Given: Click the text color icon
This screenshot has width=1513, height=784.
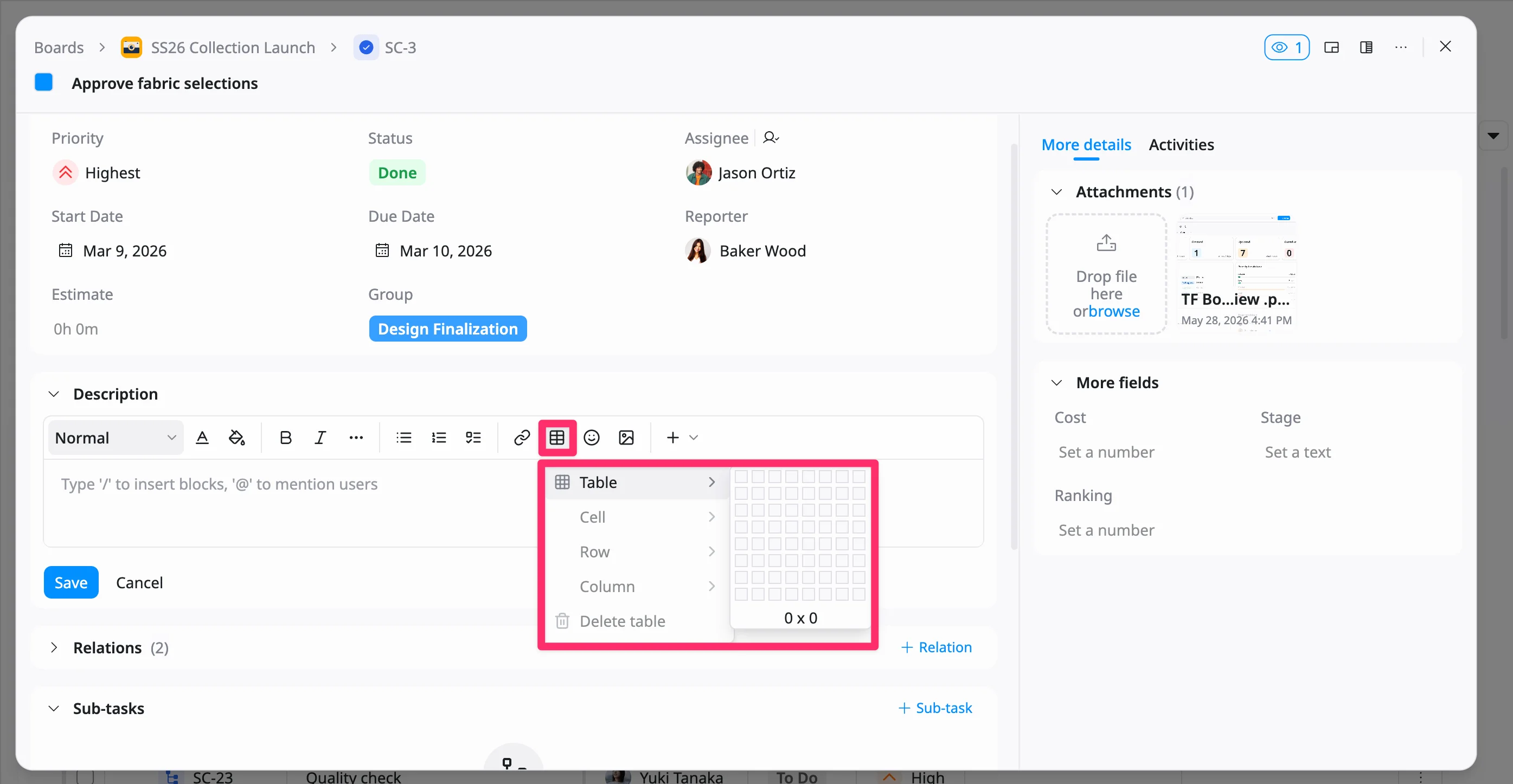Looking at the screenshot, I should pyautogui.click(x=202, y=438).
